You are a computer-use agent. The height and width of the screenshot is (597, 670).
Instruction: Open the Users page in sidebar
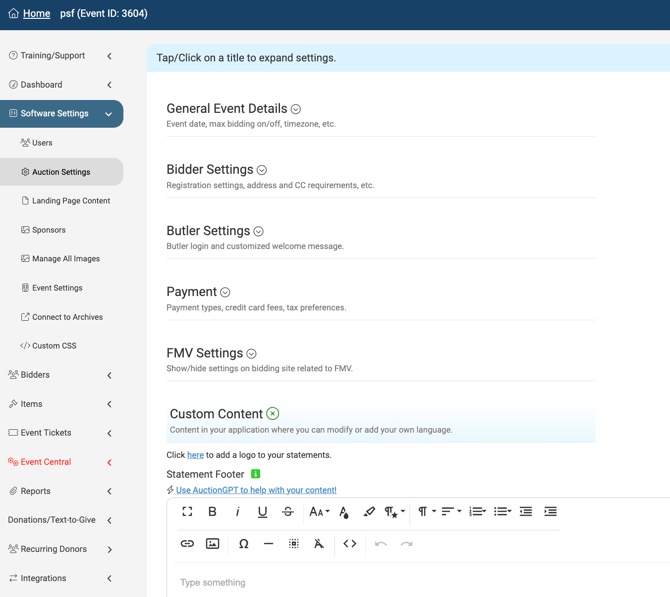point(42,143)
